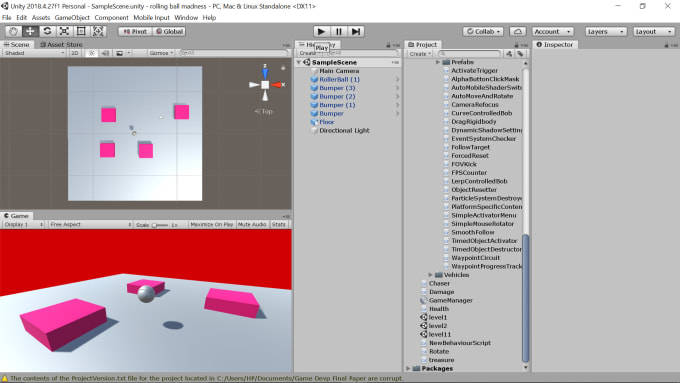Open the Free Aspect dropdown
This screenshot has width=680, height=383.
[90, 225]
